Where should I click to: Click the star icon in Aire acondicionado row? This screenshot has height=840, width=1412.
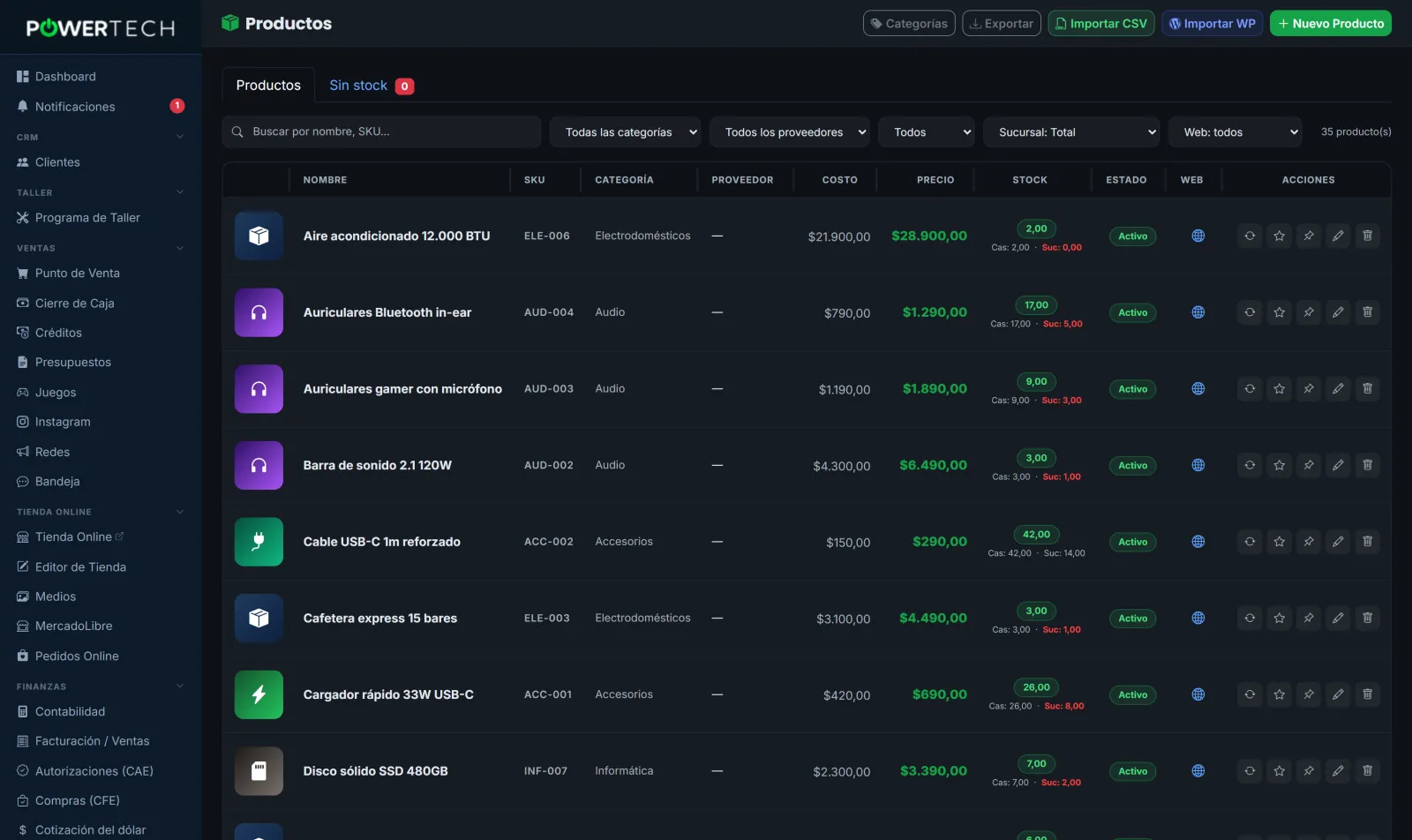[1279, 236]
